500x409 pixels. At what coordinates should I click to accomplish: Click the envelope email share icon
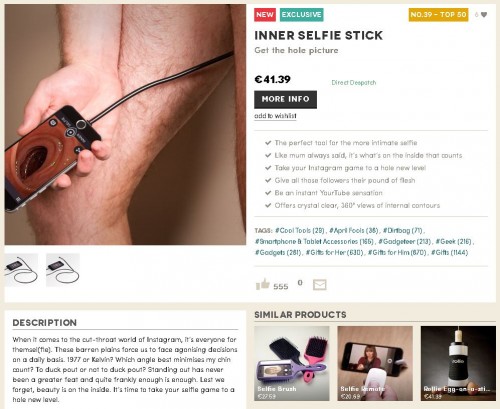320,285
